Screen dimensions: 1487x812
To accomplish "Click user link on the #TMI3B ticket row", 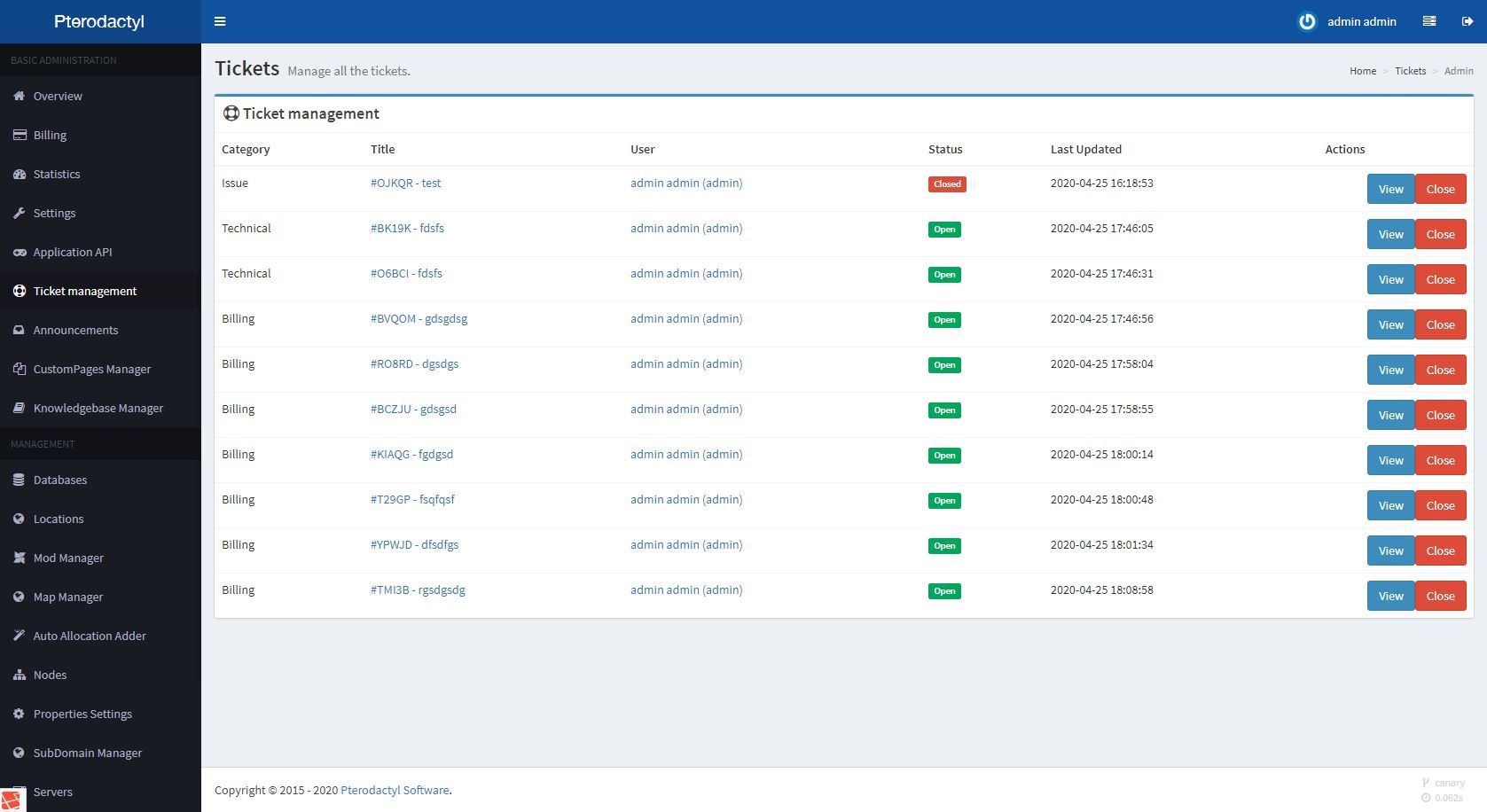I will pos(686,589).
